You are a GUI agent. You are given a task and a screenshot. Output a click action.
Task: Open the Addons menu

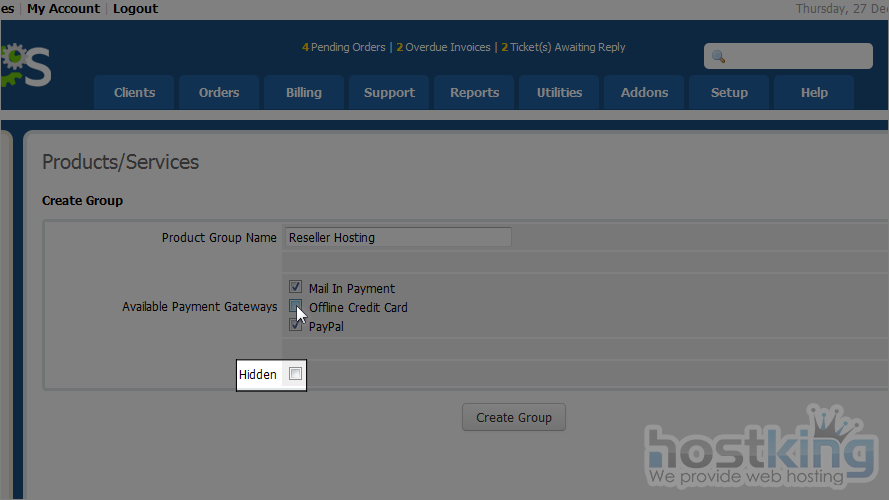click(644, 92)
